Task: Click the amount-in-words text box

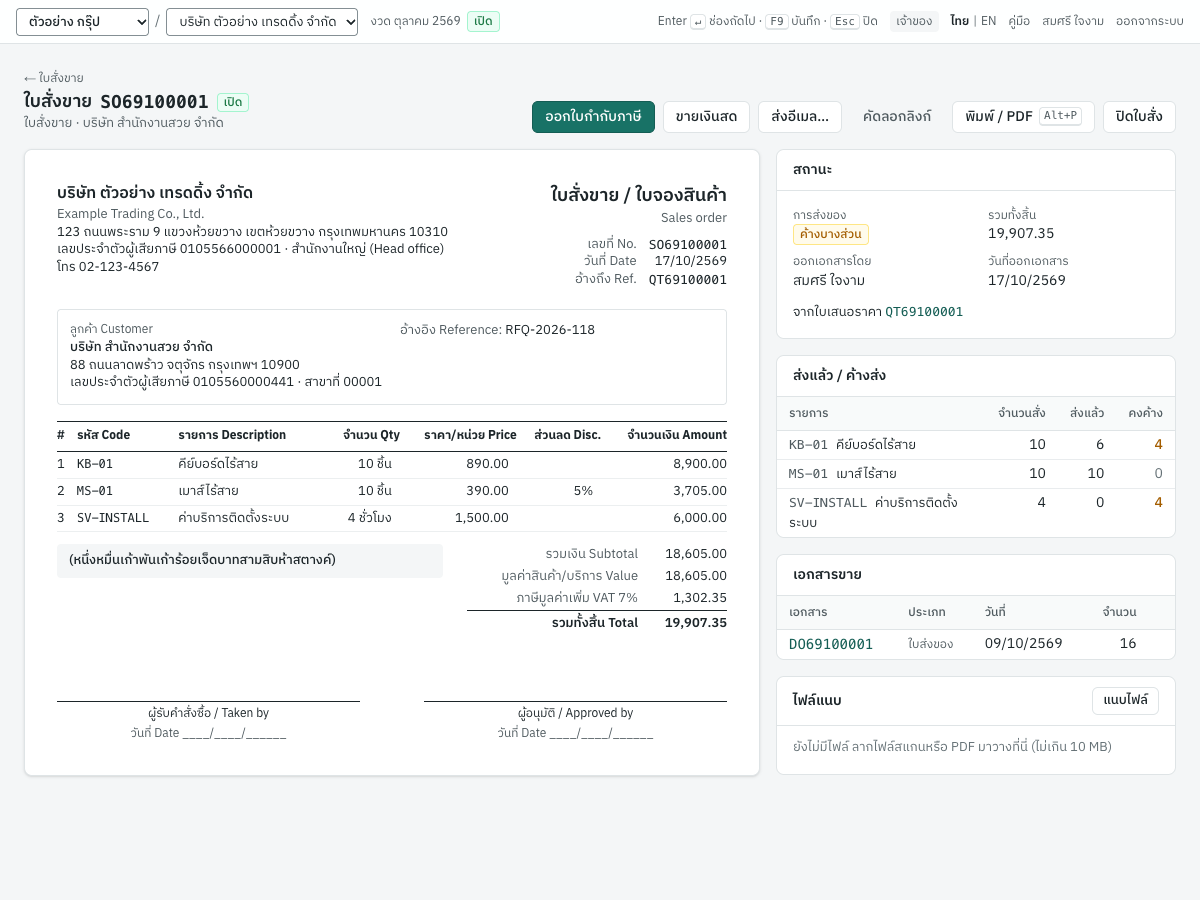Action: coord(250,561)
